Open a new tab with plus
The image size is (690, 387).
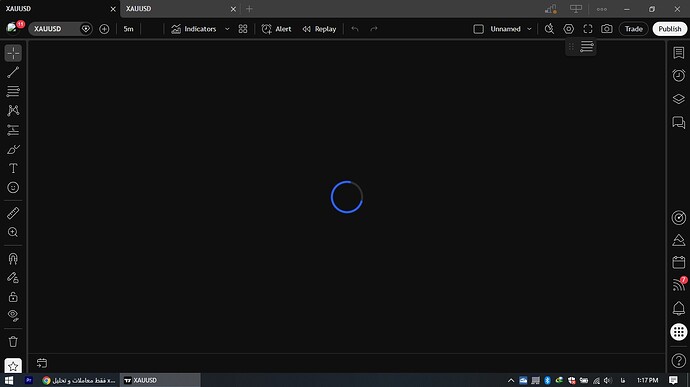point(250,9)
